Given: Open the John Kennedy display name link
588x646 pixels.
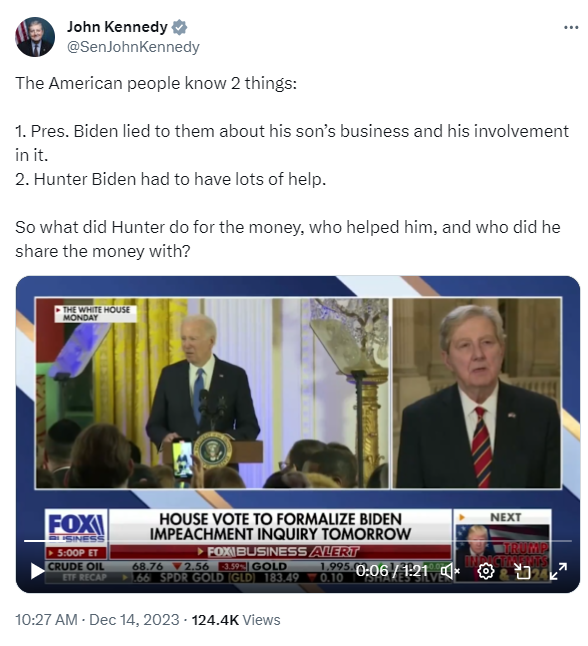Looking at the screenshot, I should pyautogui.click(x=117, y=27).
